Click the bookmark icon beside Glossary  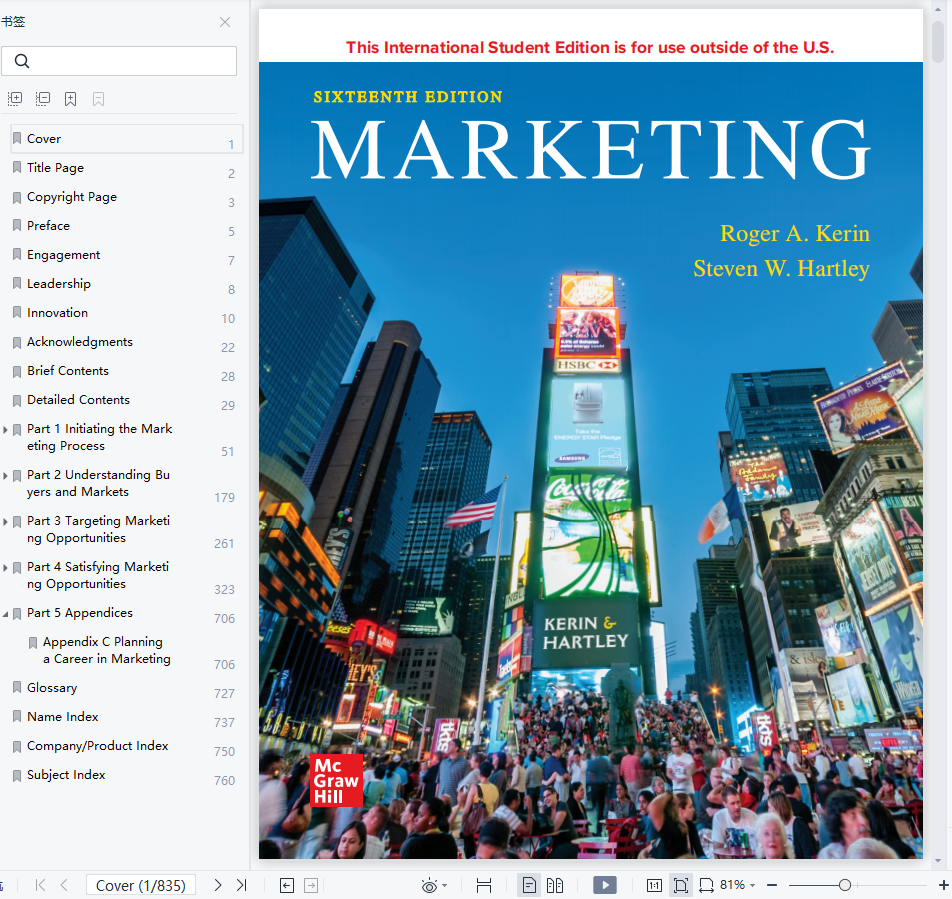point(17,687)
